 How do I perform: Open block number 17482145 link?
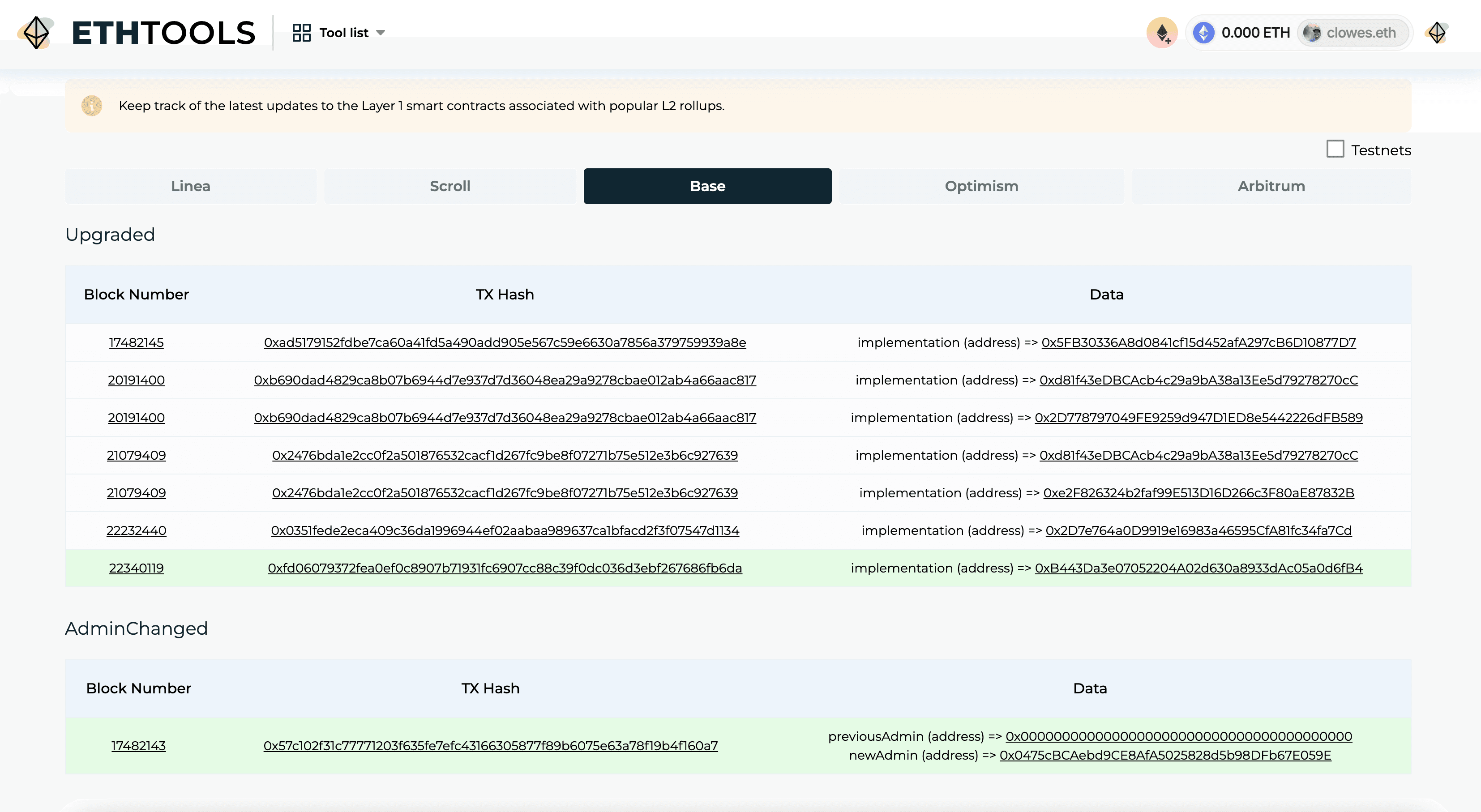click(136, 342)
